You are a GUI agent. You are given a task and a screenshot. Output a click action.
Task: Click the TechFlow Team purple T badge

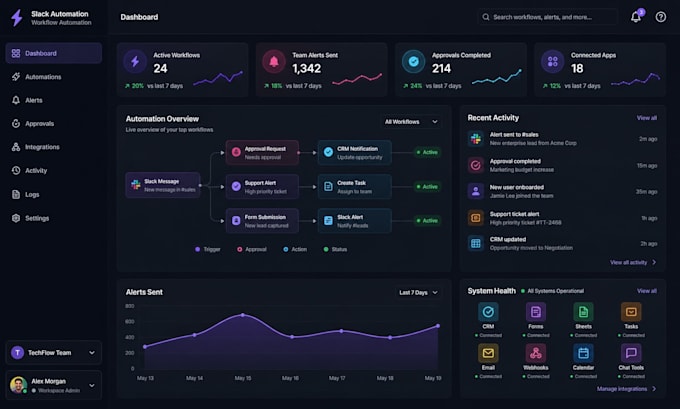click(x=17, y=353)
